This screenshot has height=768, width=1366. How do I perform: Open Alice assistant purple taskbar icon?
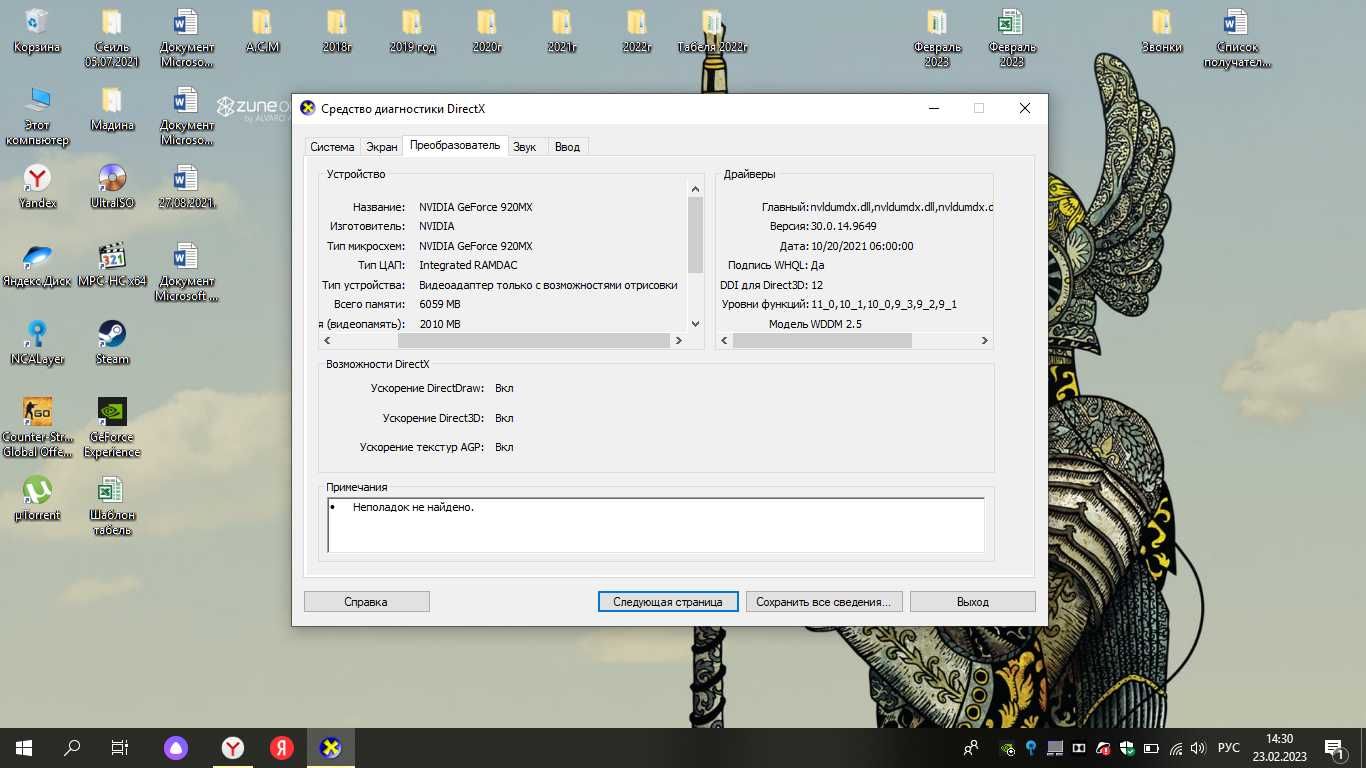coord(176,748)
